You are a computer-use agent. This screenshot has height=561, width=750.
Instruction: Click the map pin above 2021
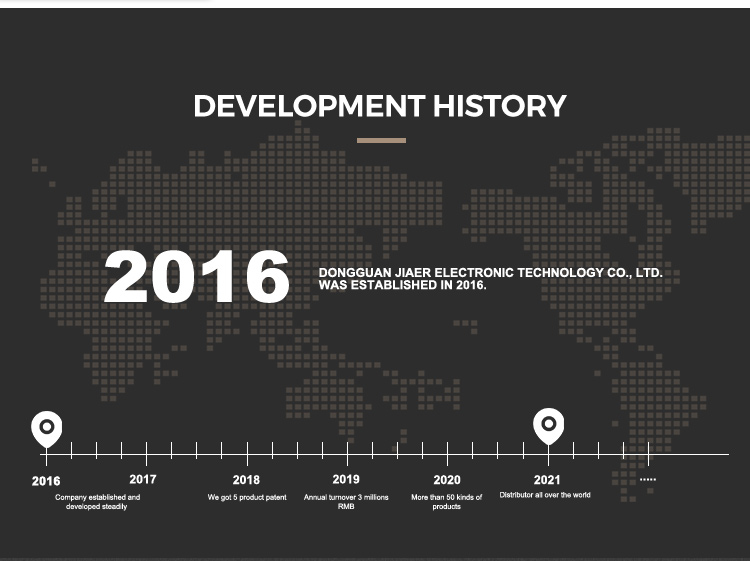[x=549, y=426]
